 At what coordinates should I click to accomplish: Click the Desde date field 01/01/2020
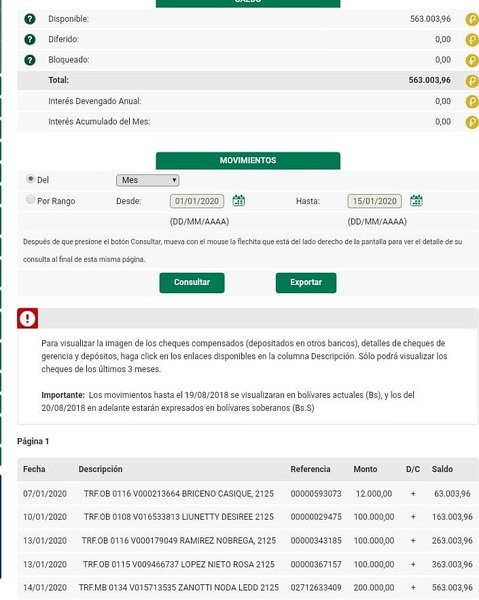tap(197, 201)
